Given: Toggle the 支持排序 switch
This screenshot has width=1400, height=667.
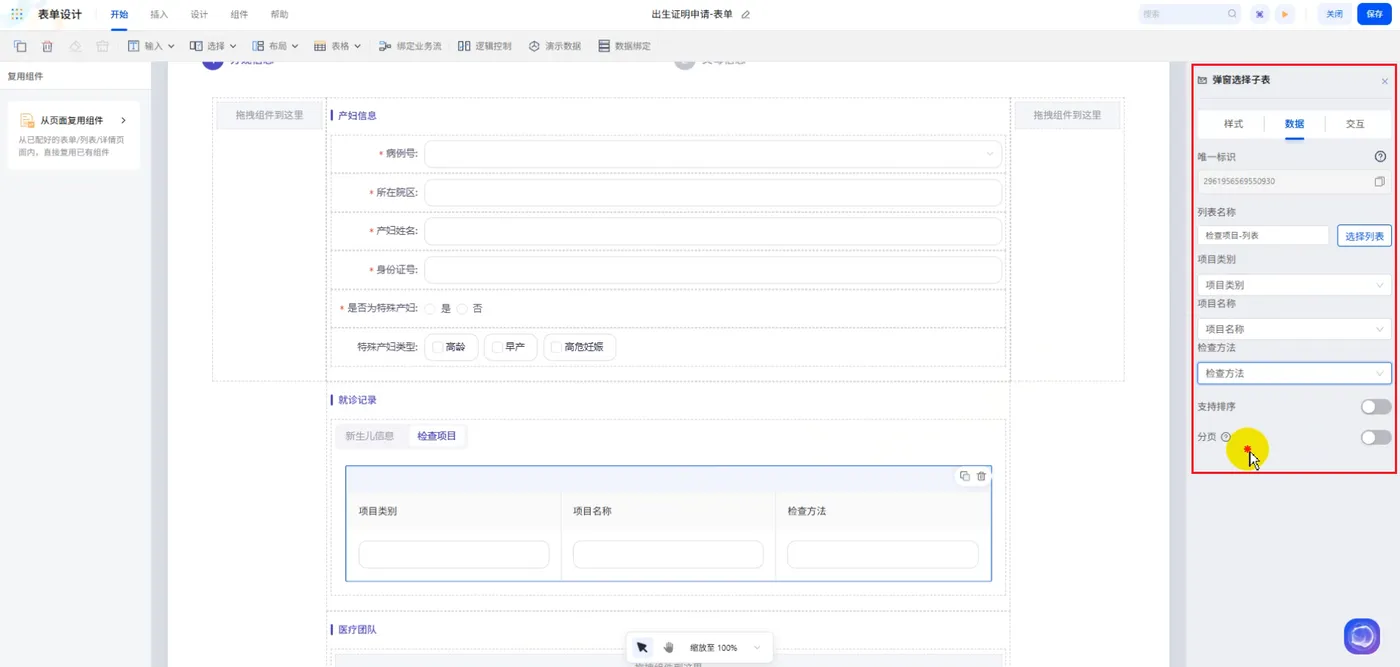Looking at the screenshot, I should point(1375,407).
